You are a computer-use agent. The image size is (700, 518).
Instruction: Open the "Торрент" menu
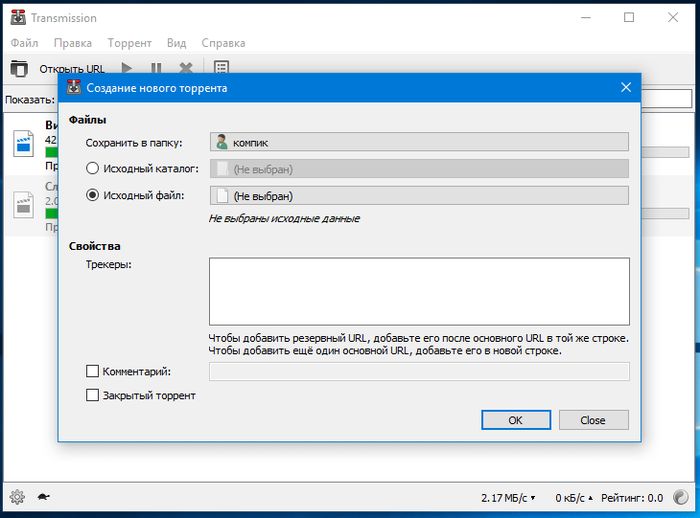click(129, 43)
